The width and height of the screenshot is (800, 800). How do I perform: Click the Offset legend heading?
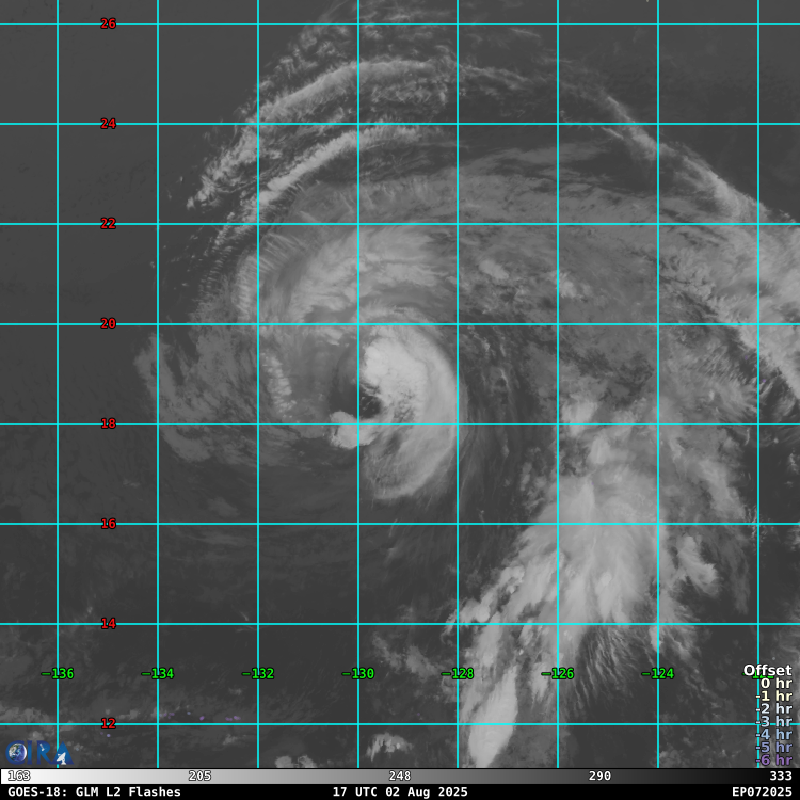[x=767, y=670]
